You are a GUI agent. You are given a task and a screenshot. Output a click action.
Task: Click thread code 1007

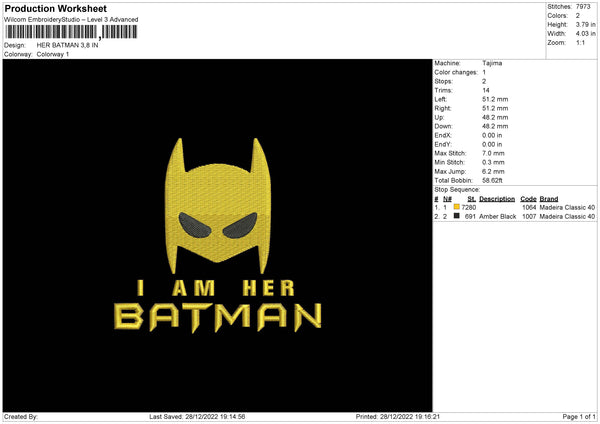pyautogui.click(x=529, y=217)
